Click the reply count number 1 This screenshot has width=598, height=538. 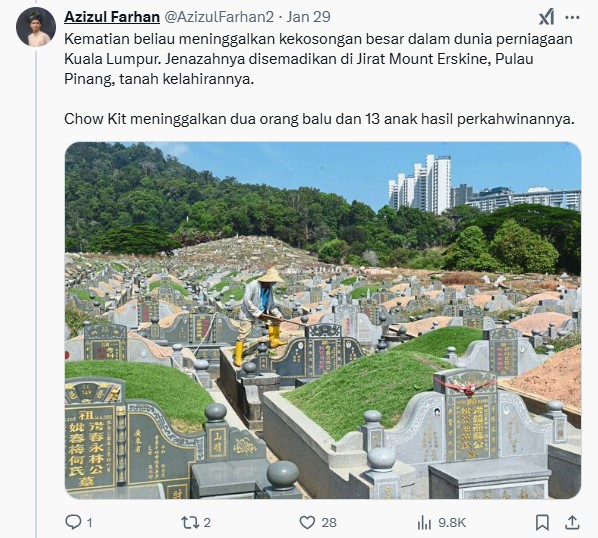click(90, 523)
